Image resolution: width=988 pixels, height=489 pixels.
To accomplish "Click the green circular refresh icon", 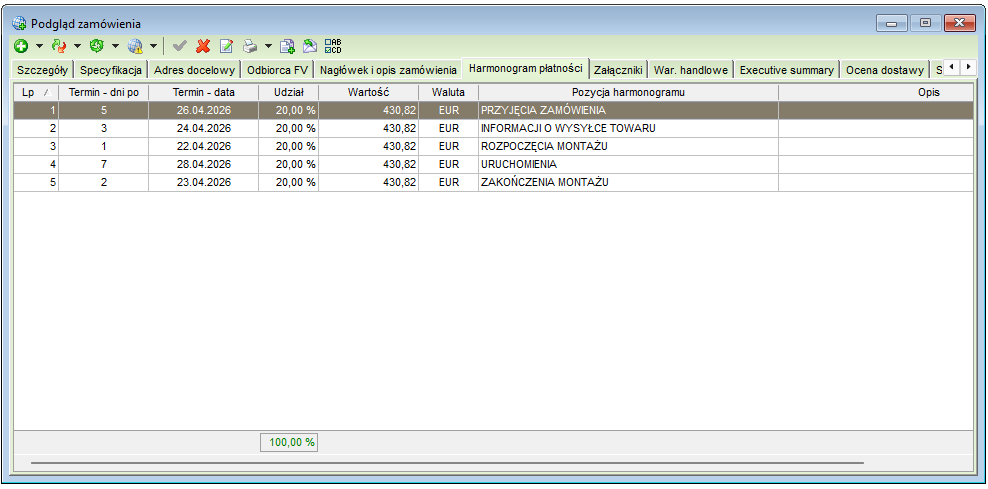I will click(96, 46).
